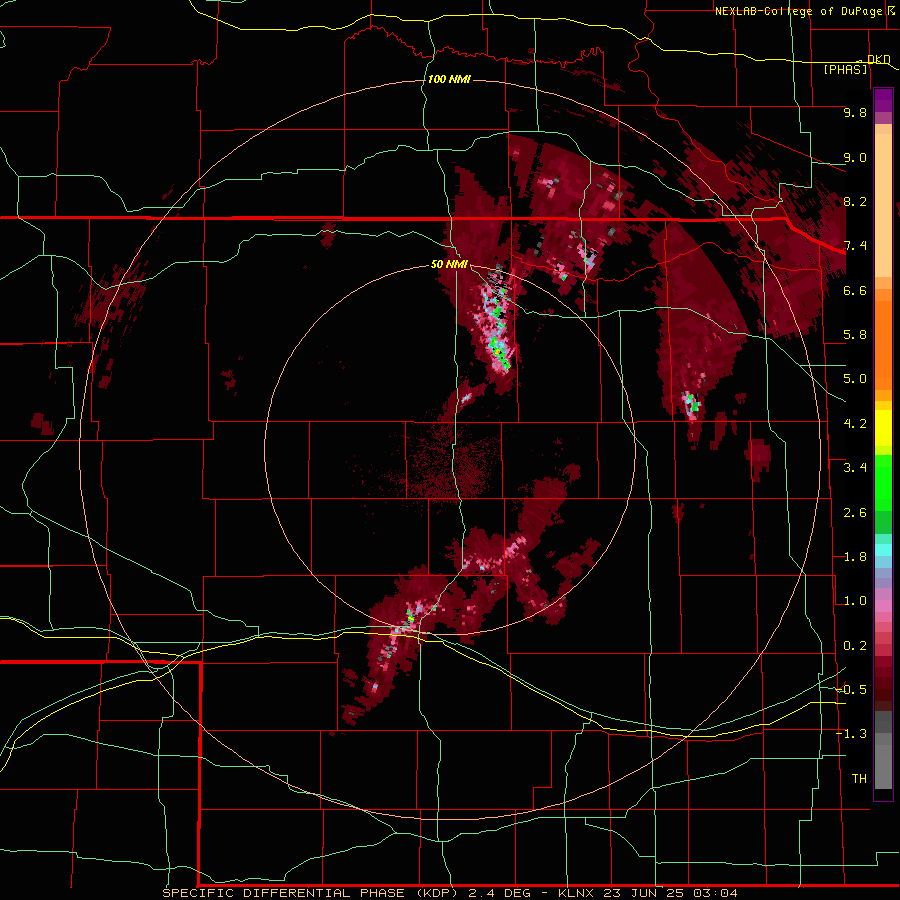The width and height of the screenshot is (900, 900).
Task: Click the pink segment of the colorbar
Action: [883, 606]
